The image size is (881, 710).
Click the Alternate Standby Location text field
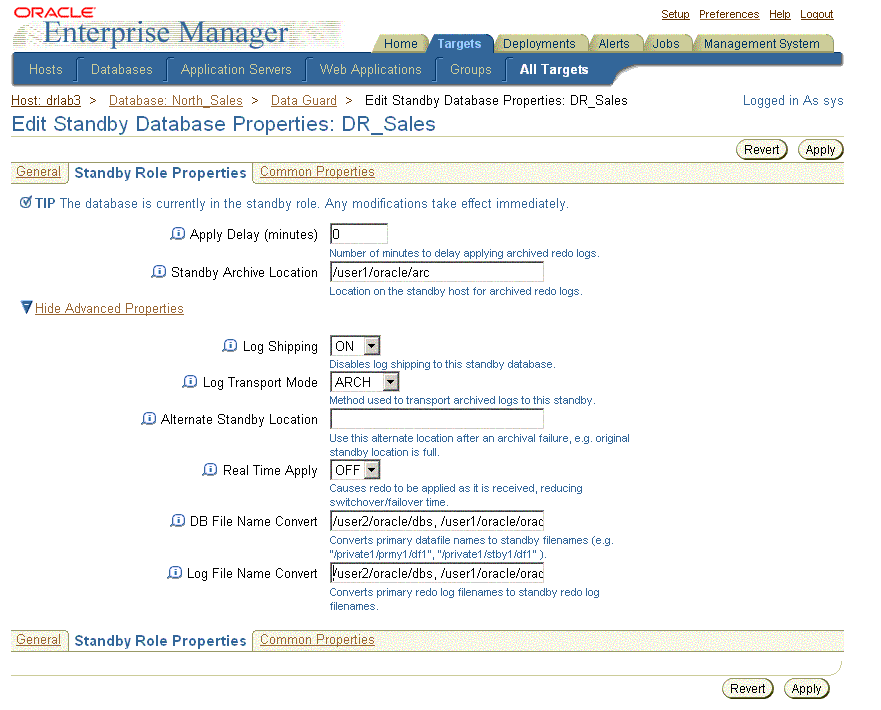point(436,419)
